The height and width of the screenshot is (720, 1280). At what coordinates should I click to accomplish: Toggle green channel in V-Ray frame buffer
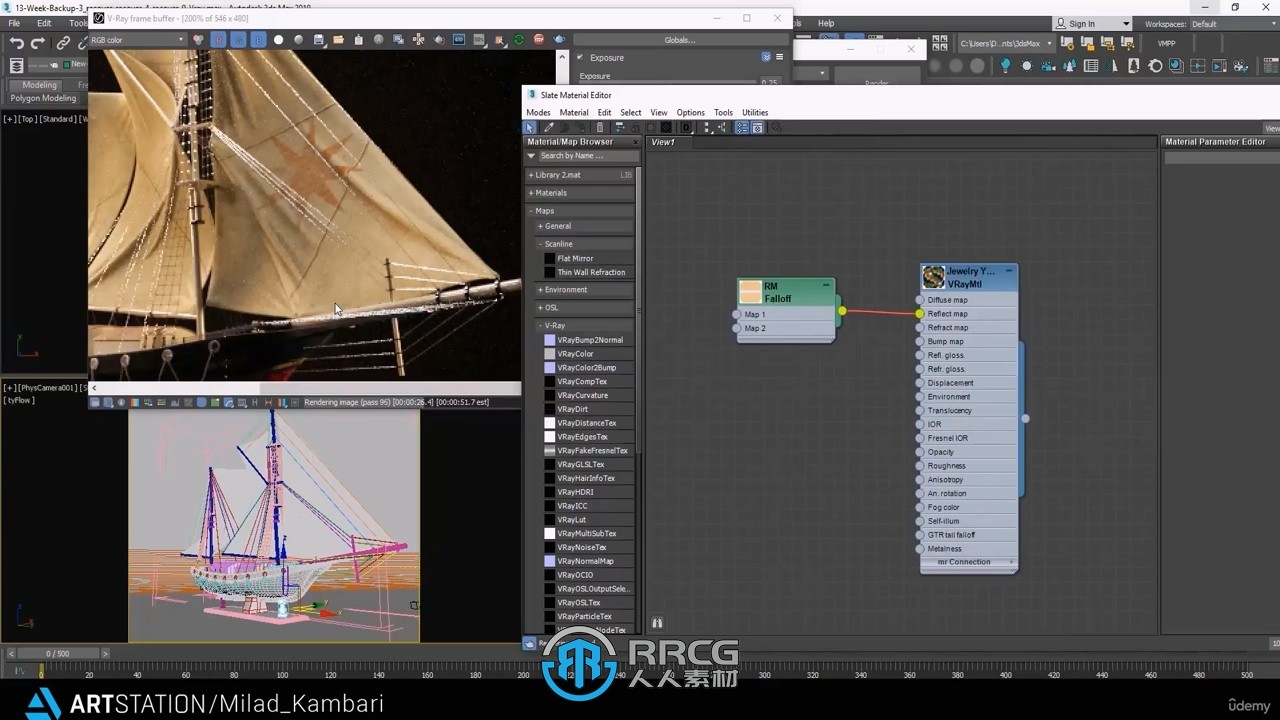click(238, 40)
